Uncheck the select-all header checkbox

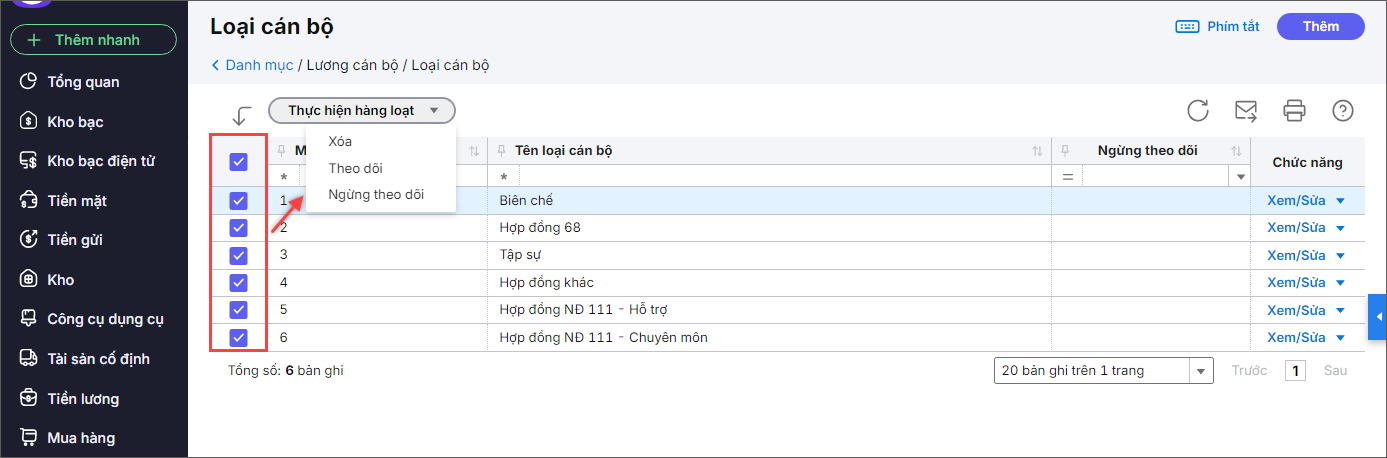click(238, 161)
